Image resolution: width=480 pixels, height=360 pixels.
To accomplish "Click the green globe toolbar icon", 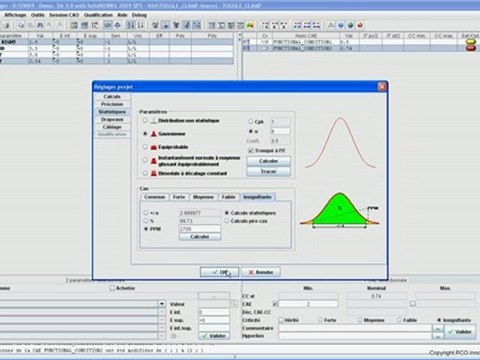I will tap(350, 25).
